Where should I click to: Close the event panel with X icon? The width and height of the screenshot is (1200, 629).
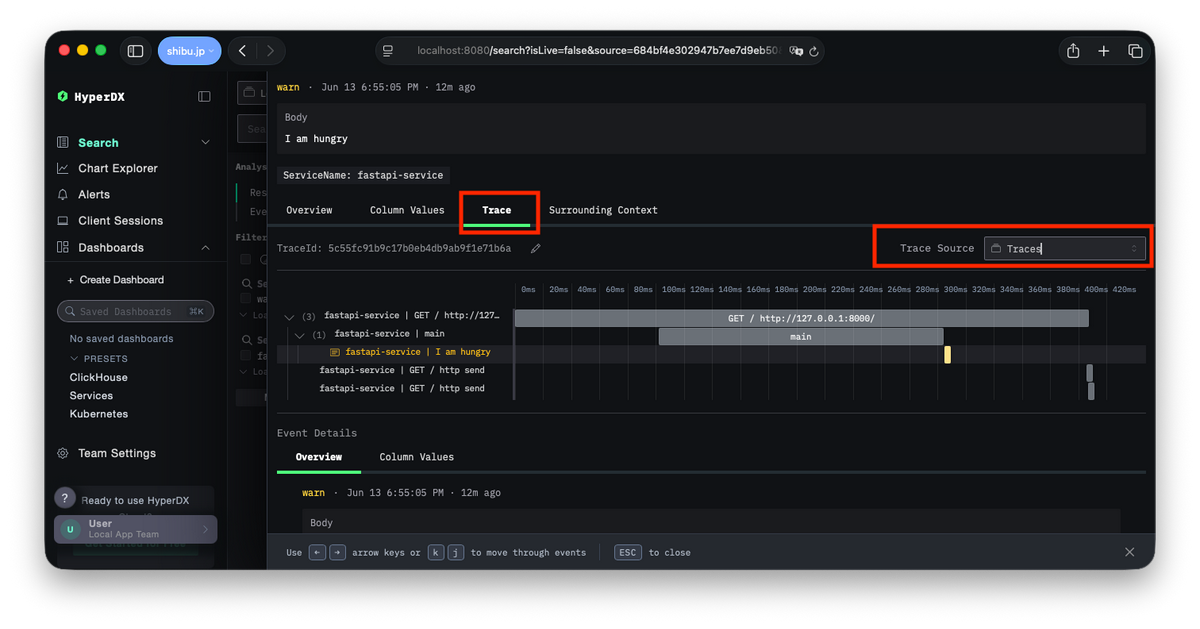tap(1129, 552)
